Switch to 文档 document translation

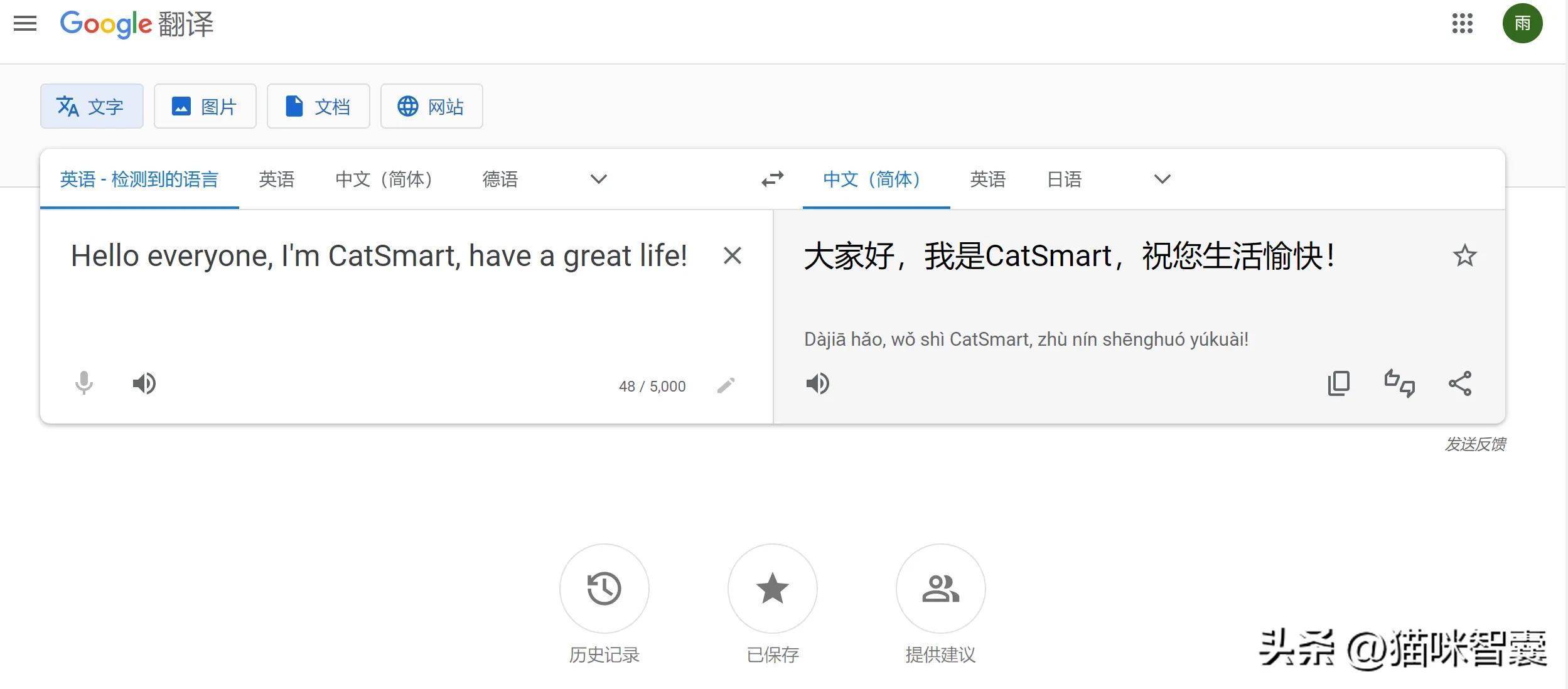pos(318,106)
